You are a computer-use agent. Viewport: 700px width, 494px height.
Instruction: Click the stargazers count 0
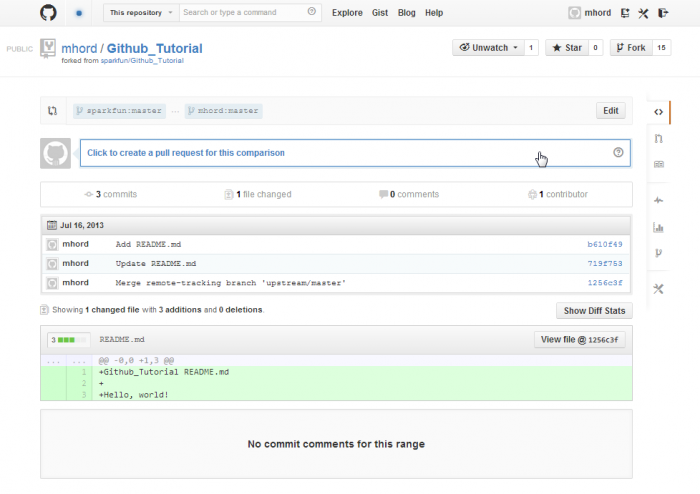[595, 48]
